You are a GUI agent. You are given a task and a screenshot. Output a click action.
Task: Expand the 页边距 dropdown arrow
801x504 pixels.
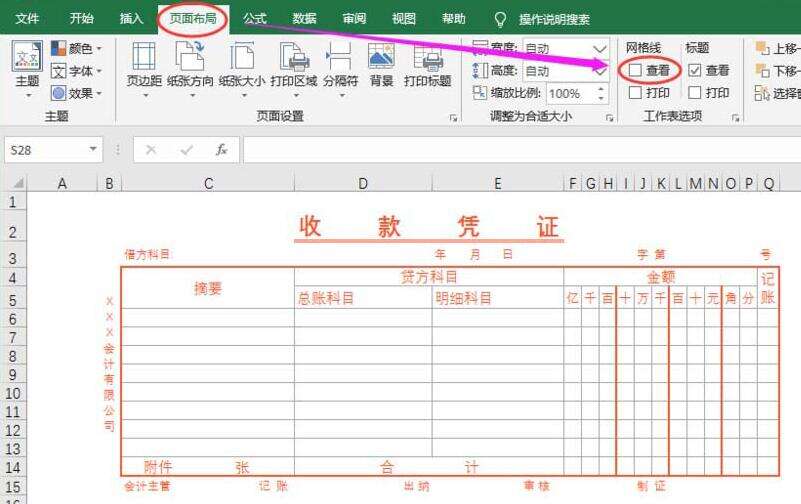pos(146,95)
